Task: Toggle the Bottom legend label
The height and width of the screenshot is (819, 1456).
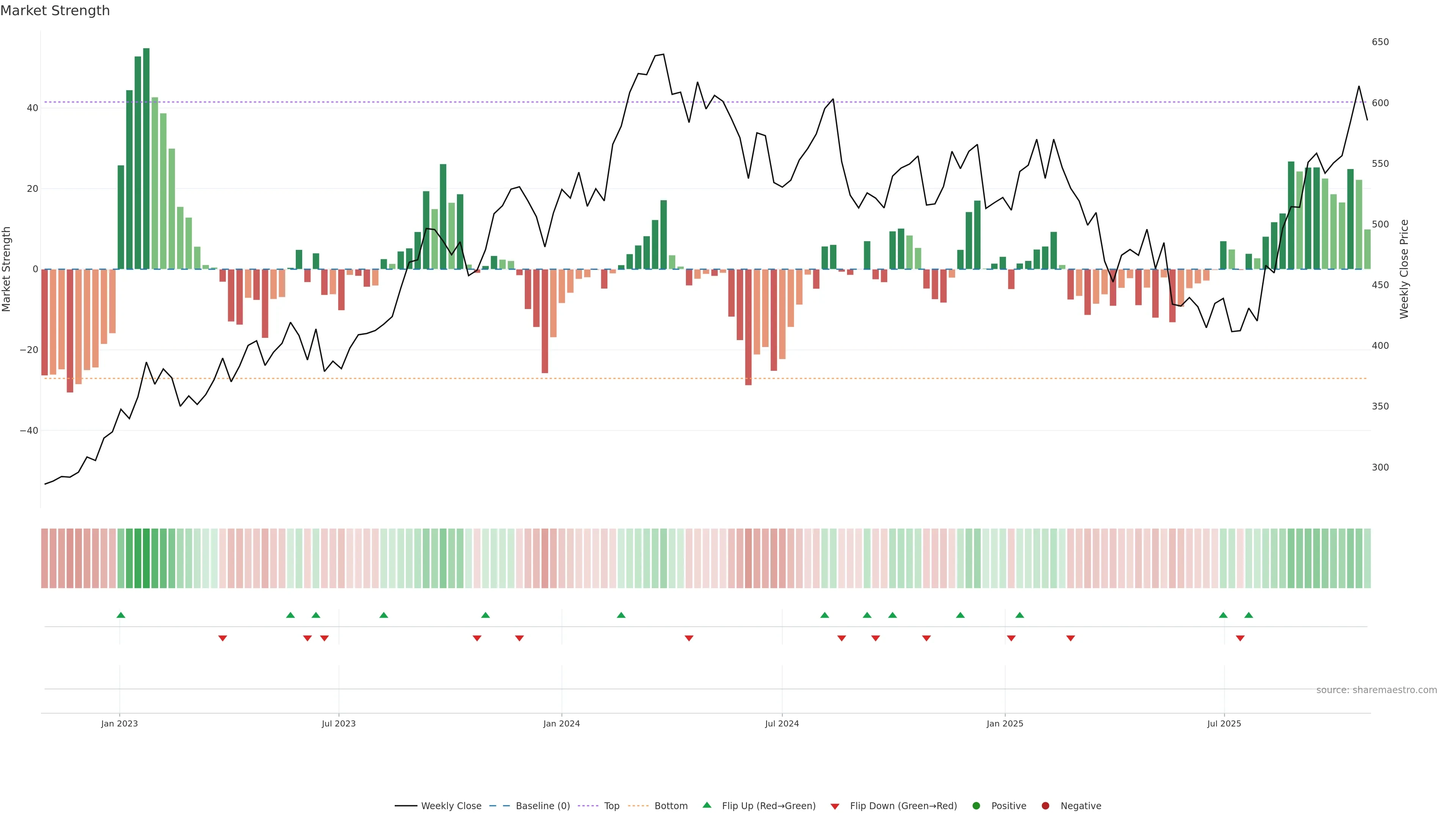Action: pyautogui.click(x=671, y=806)
